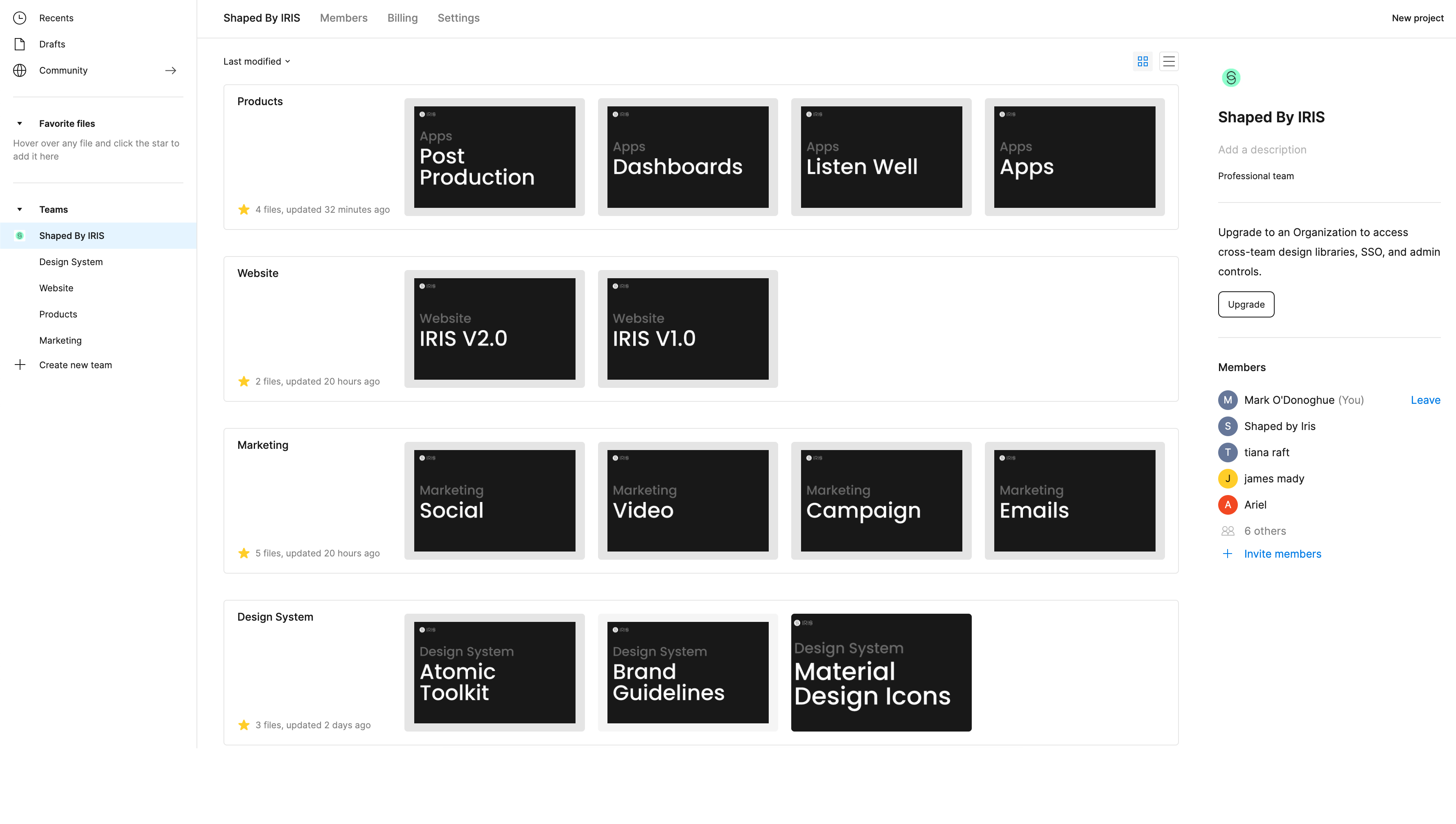Viewport: 1456px width, 824px height.
Task: Unstar the Website project
Action: [244, 381]
